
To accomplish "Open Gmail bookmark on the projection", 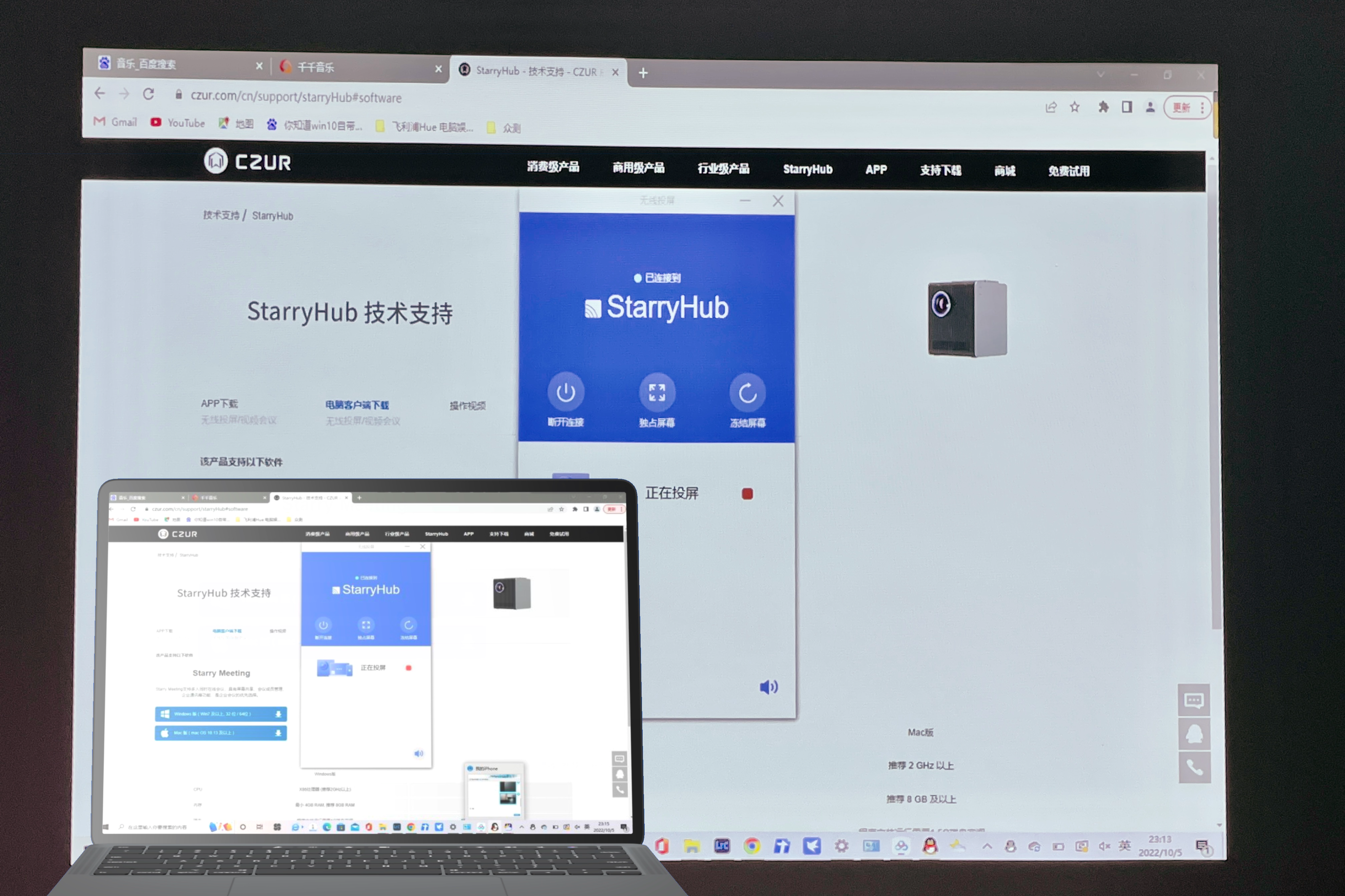I will pos(115,122).
